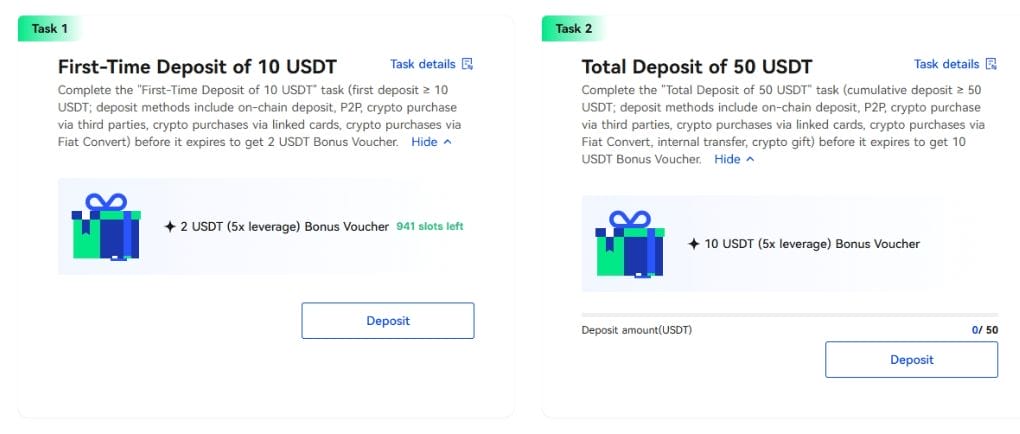
Task: Open Task details text link for Task 1
Action: point(423,64)
